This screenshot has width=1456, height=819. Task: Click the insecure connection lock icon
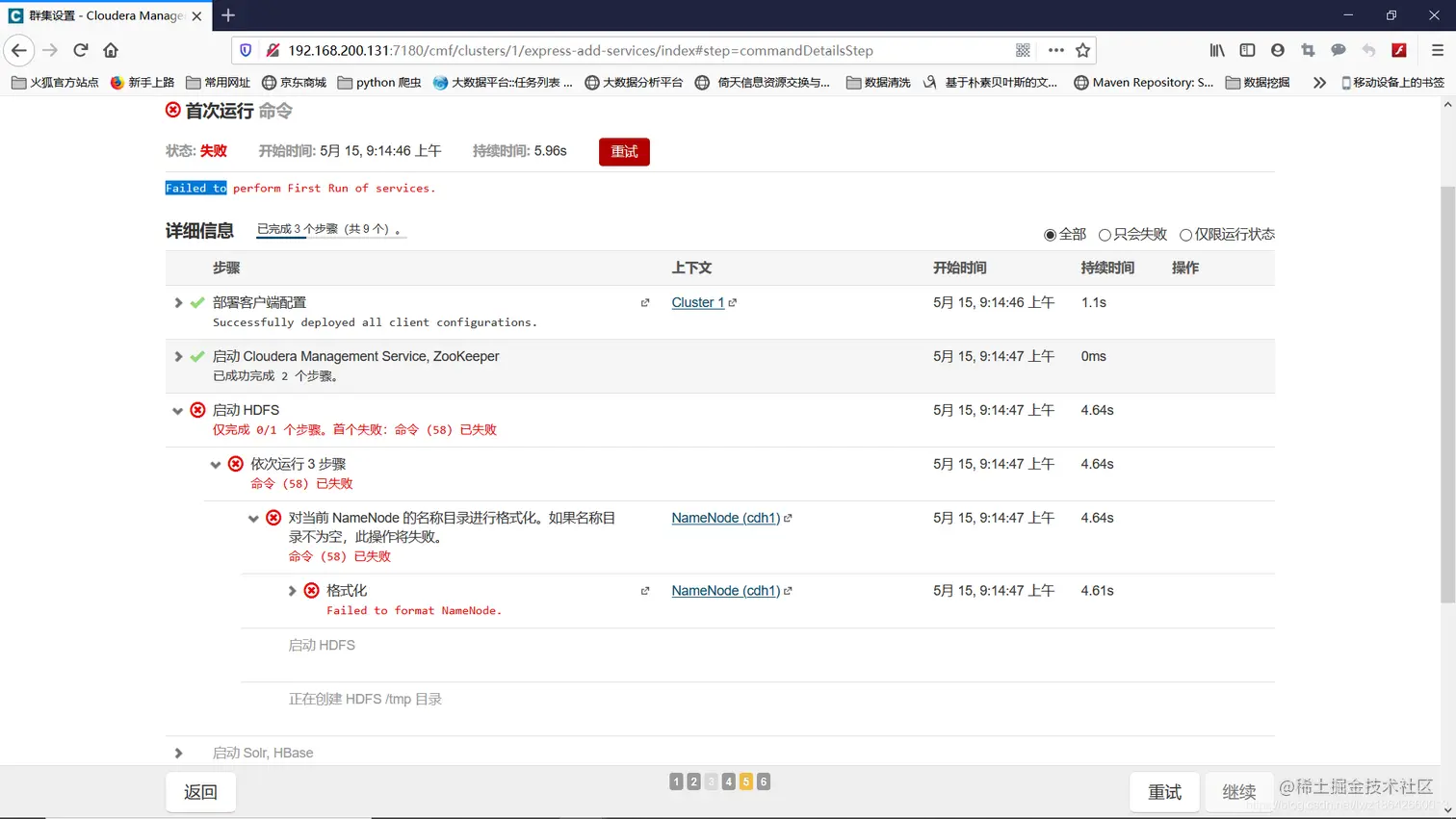(x=273, y=50)
